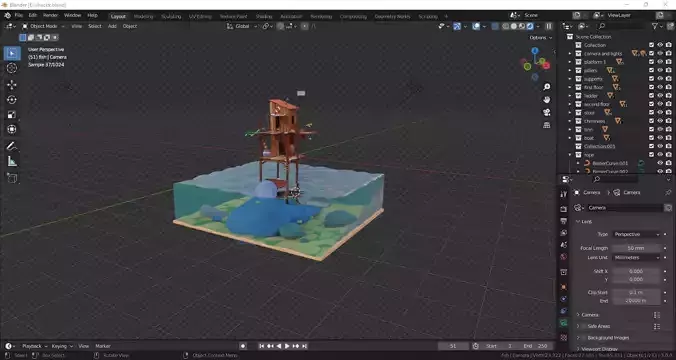Switch perspective/orthographic with grid icon
676x360 pixels.
[x=547, y=125]
